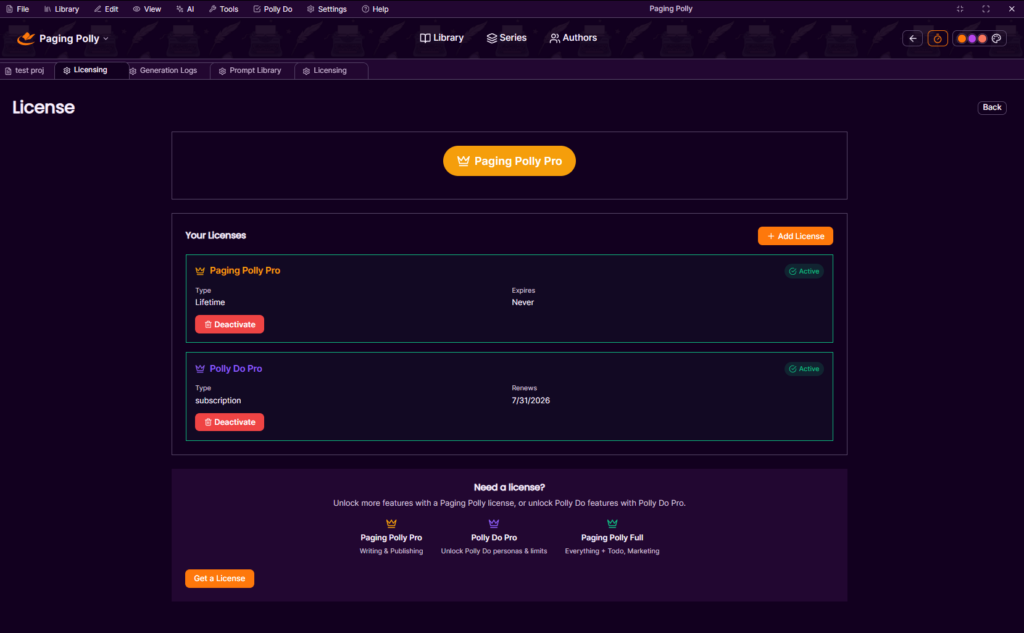Click the stopwatch timer icon
The width and height of the screenshot is (1024, 633).
pos(937,38)
